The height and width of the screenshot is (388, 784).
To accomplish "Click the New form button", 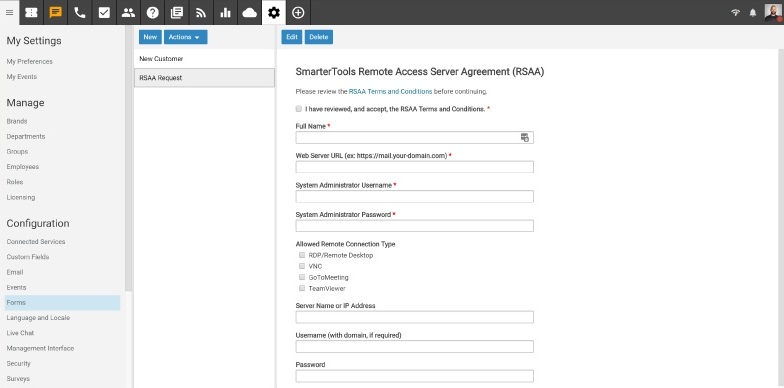I will [x=150, y=37].
